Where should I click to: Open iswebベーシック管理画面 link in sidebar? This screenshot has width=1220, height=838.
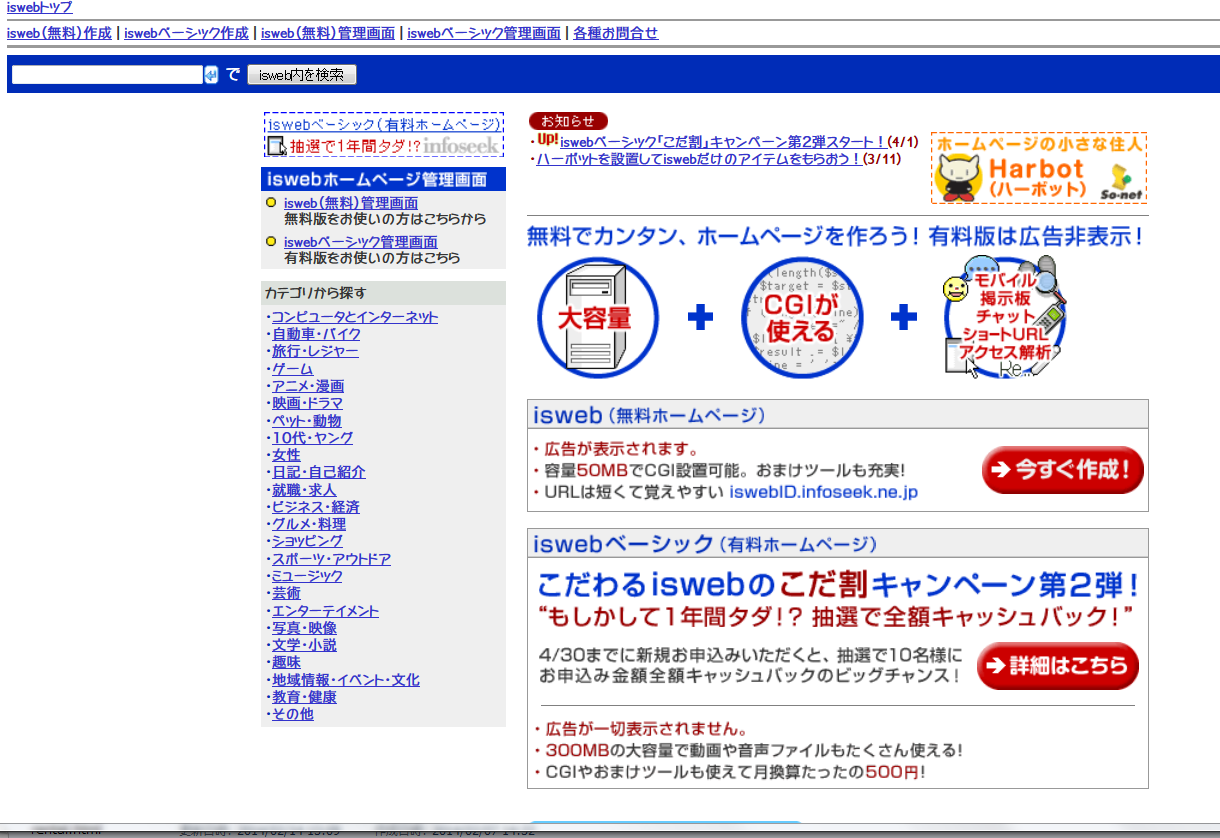coord(360,242)
